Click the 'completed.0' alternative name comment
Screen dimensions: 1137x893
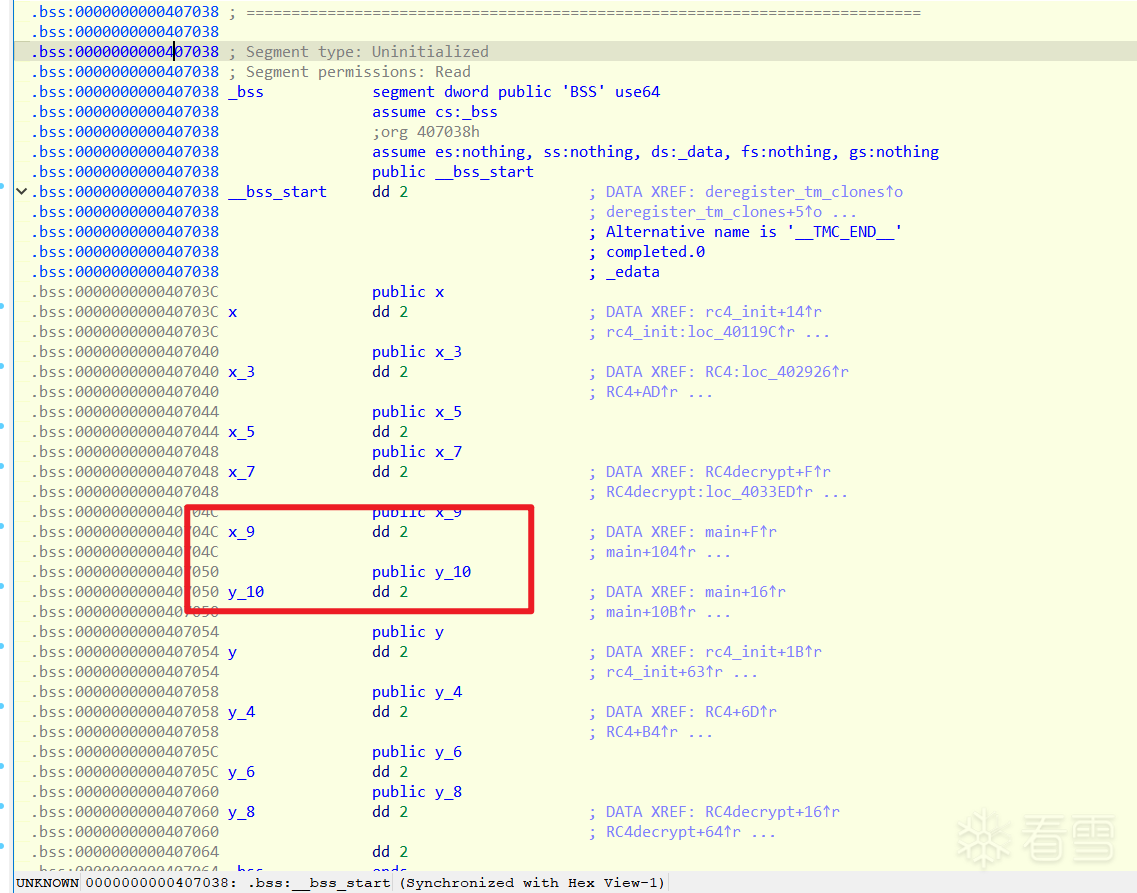tap(656, 252)
